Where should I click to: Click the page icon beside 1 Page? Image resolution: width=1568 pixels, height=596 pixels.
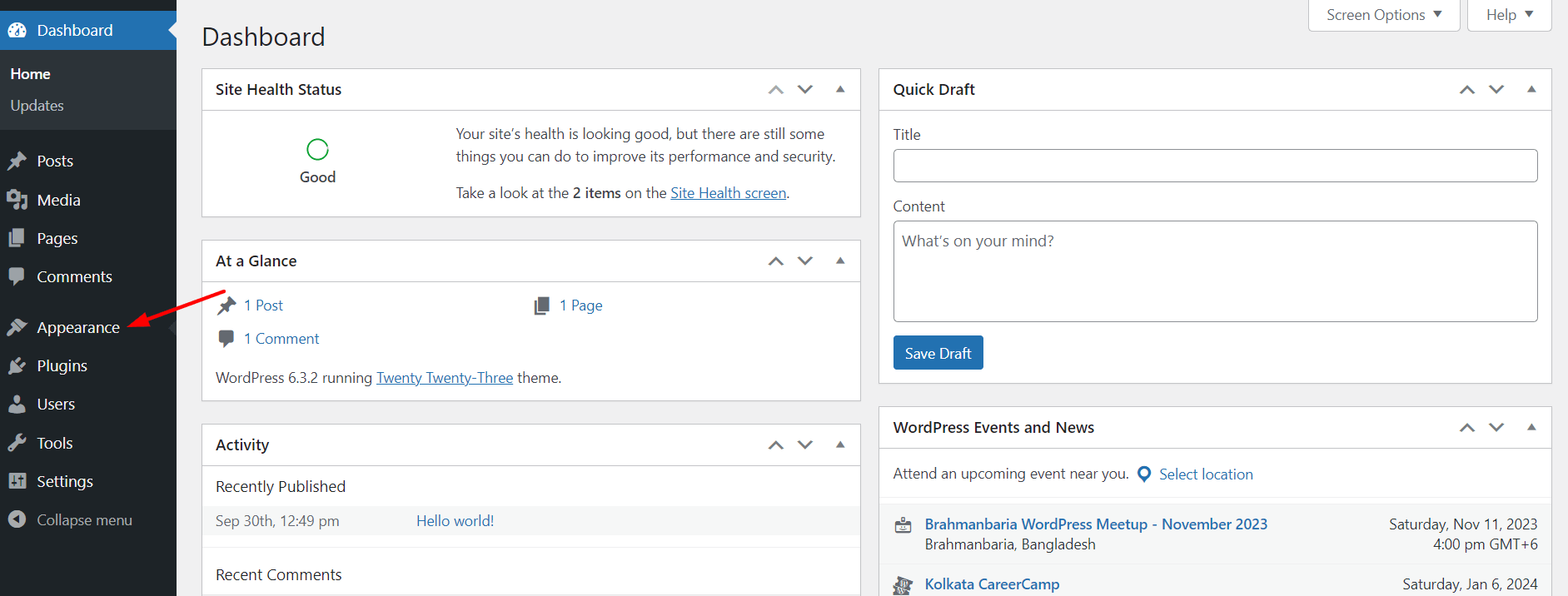coord(542,305)
